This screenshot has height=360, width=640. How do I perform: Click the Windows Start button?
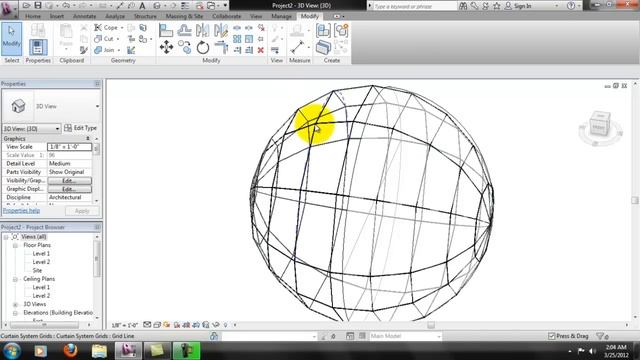coord(12,351)
